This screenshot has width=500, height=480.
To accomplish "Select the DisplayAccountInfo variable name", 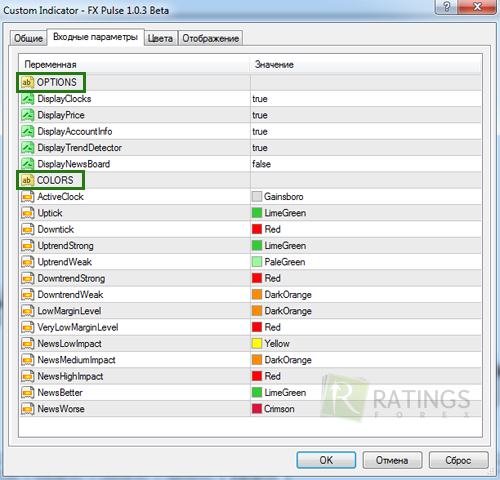I will pyautogui.click(x=75, y=131).
